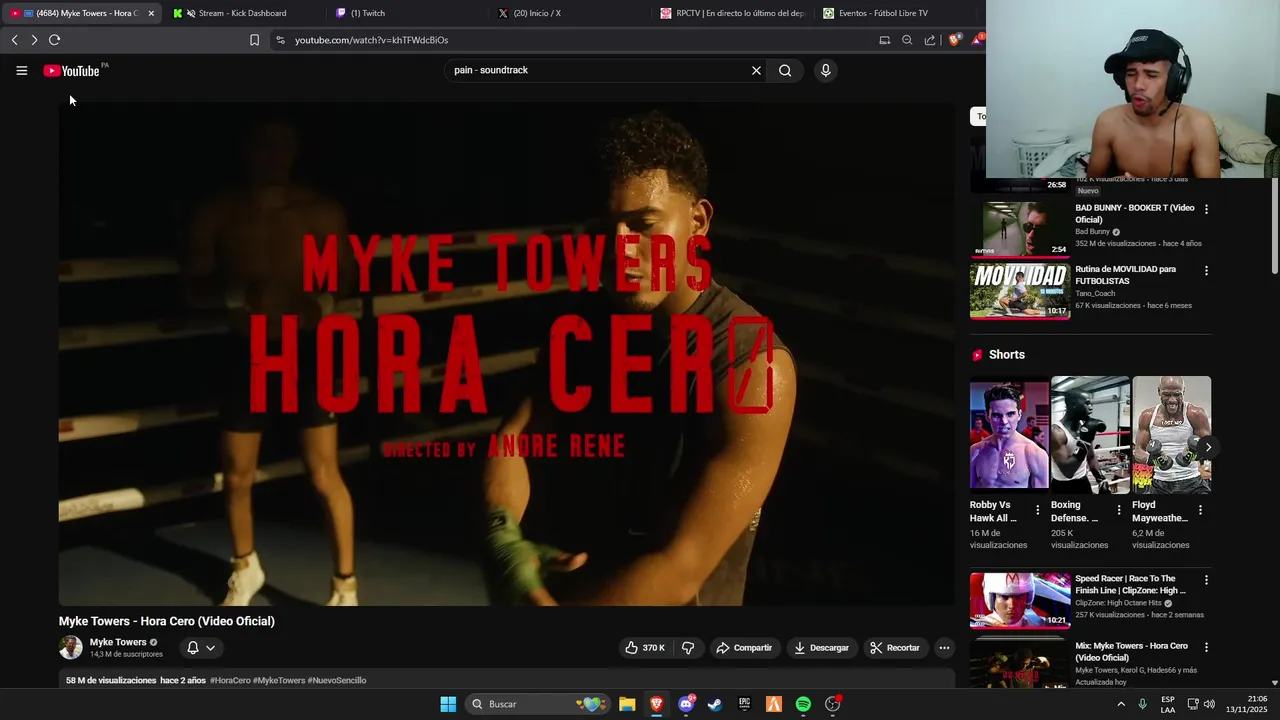The width and height of the screenshot is (1280, 720).
Task: Click the page vertical scrollbar thumb
Action: [x=1274, y=225]
